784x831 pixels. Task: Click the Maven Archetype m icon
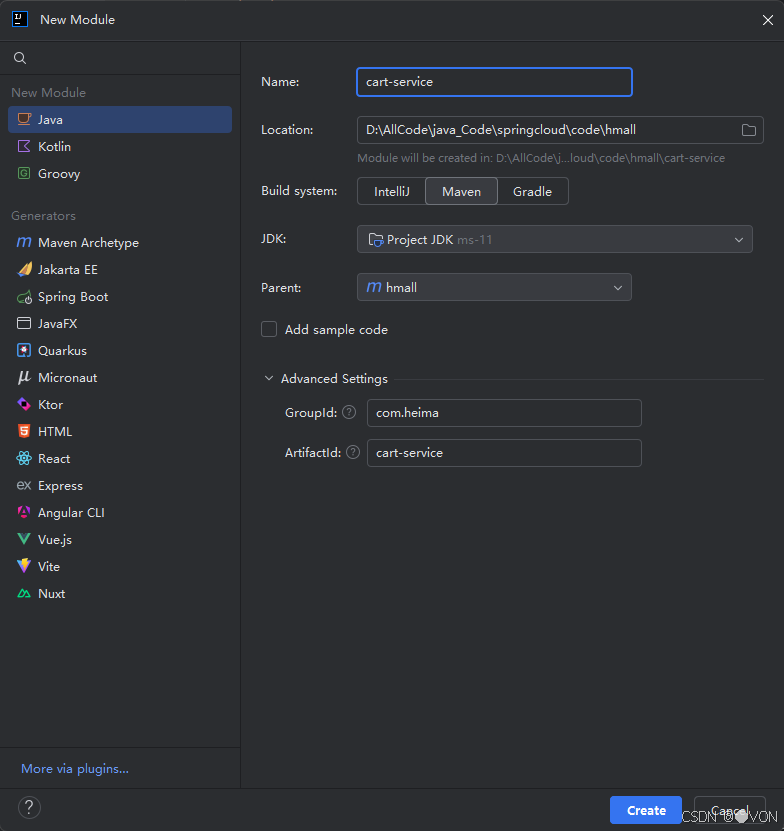(x=24, y=242)
